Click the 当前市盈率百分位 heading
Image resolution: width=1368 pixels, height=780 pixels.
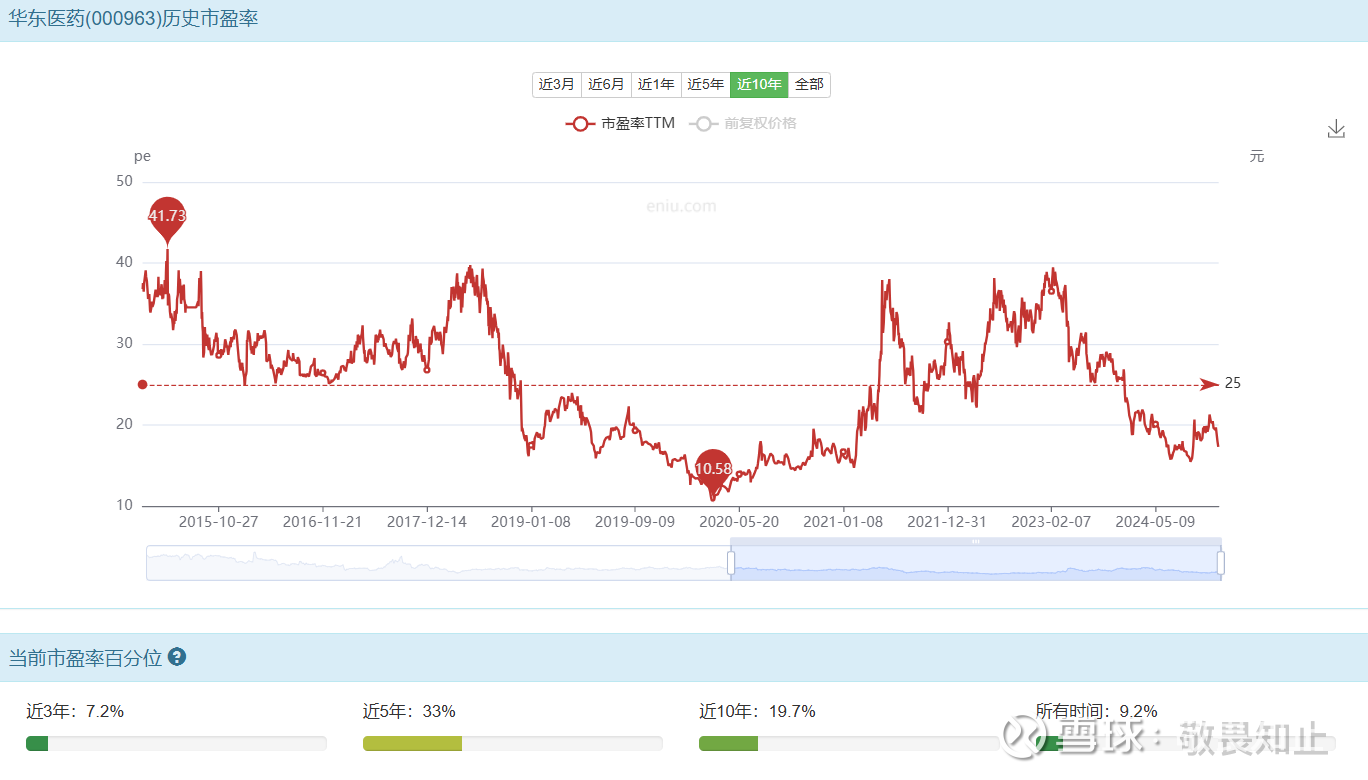coord(85,658)
